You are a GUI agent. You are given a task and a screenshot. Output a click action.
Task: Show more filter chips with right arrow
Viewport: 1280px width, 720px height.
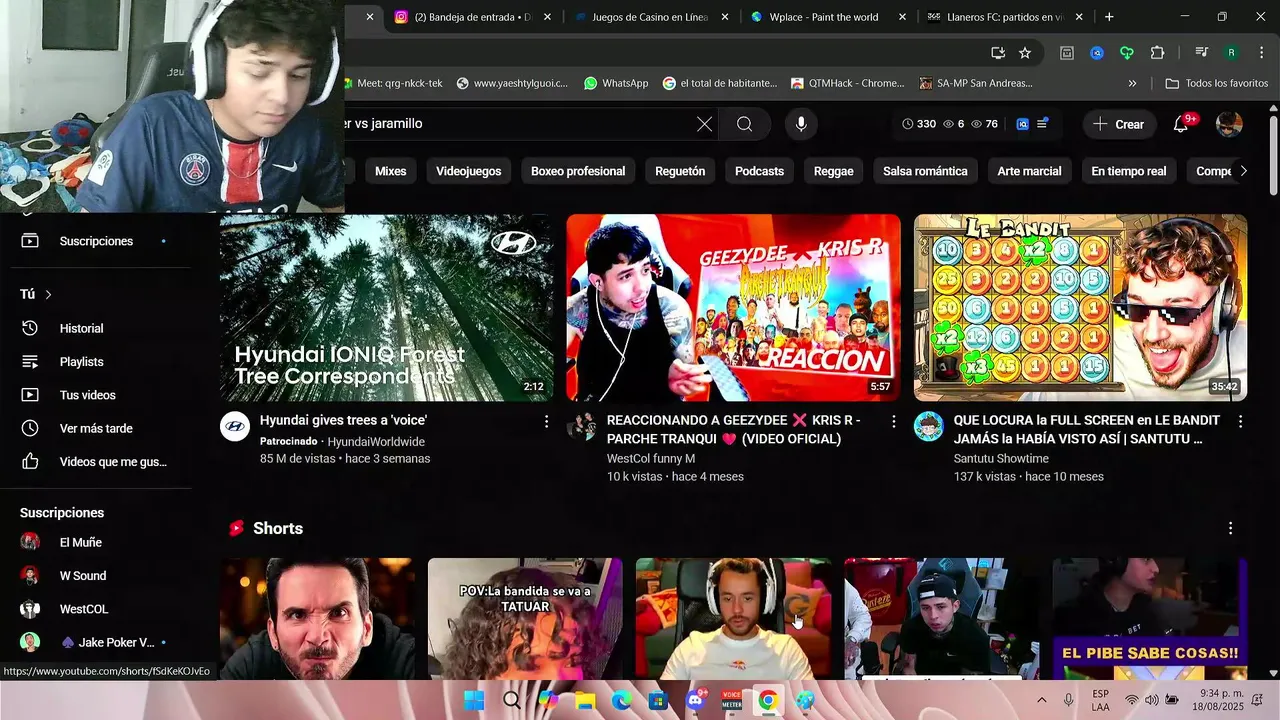tap(1243, 171)
